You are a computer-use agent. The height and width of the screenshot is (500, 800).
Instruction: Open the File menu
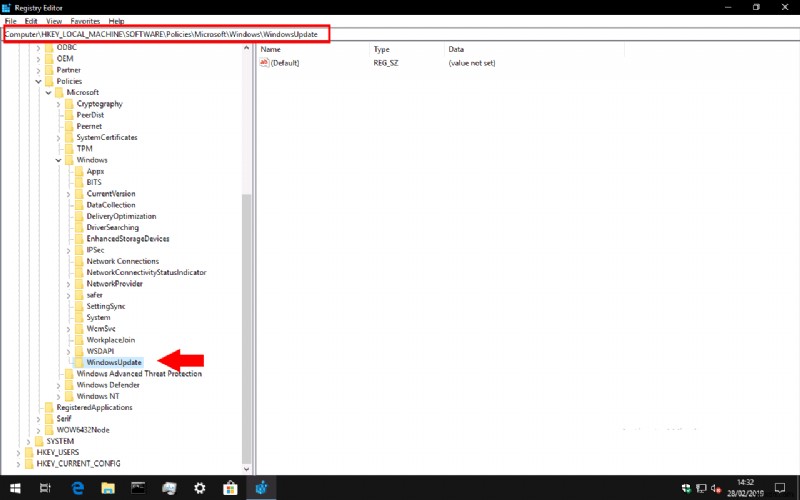point(10,21)
